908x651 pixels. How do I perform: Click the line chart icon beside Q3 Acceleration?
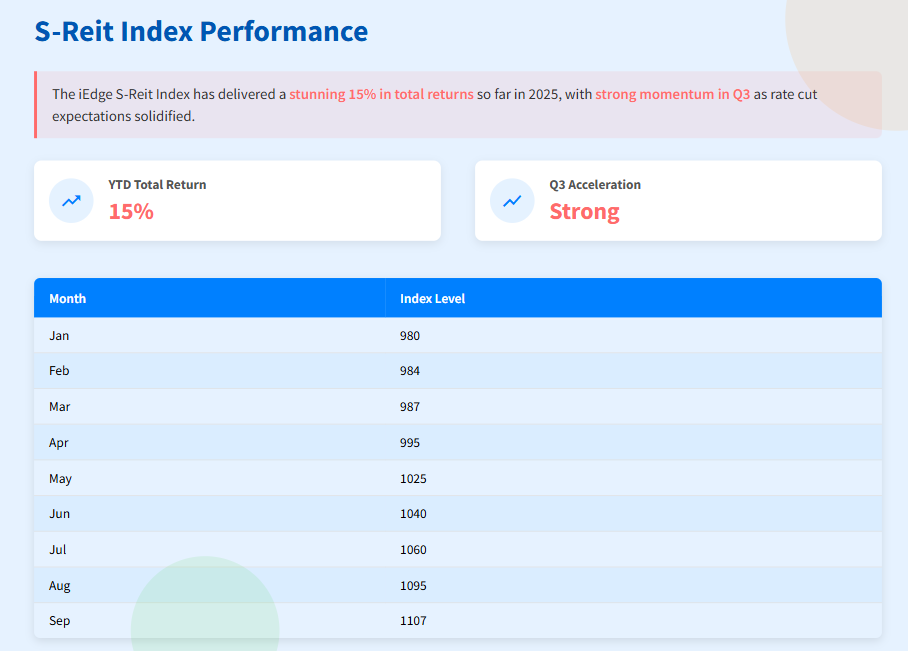pos(512,201)
